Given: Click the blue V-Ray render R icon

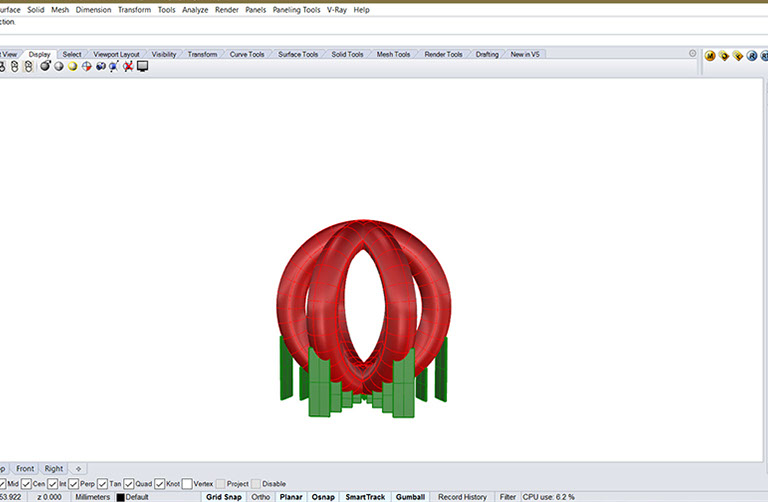Looking at the screenshot, I should (752, 56).
